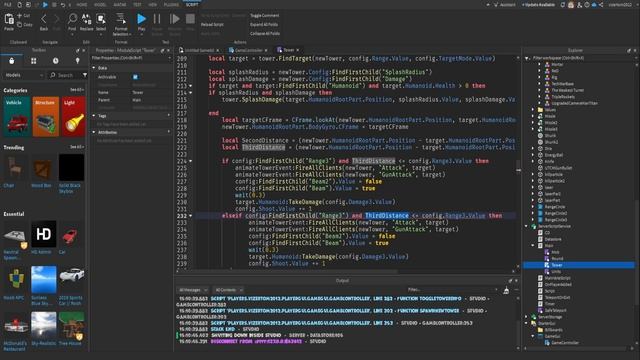Click the Resume icon in Test group
The image size is (640, 360).
pos(174,19)
